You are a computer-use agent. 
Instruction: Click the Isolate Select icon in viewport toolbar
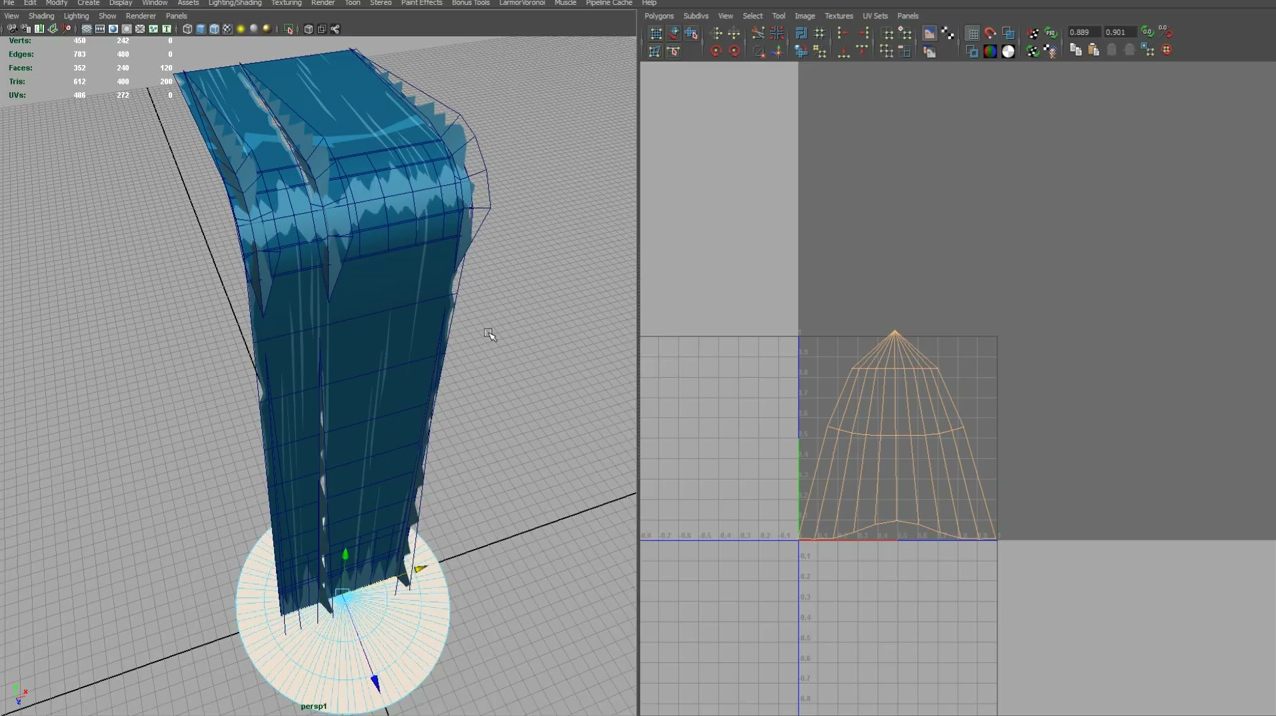coord(288,29)
